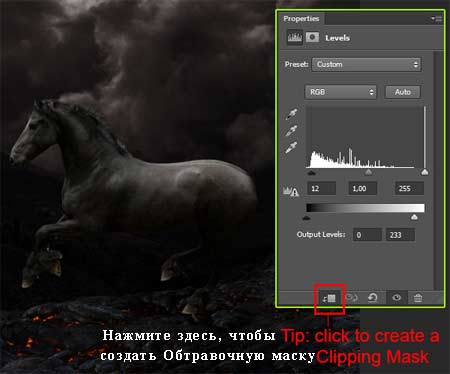Click the midtone input field 1,00
450x374 pixels.
(x=363, y=189)
